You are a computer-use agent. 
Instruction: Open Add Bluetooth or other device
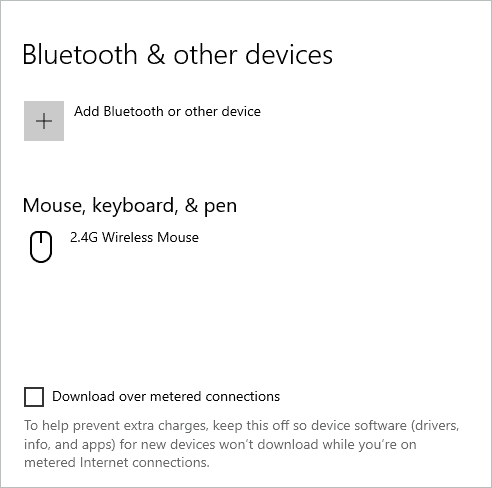click(x=142, y=121)
